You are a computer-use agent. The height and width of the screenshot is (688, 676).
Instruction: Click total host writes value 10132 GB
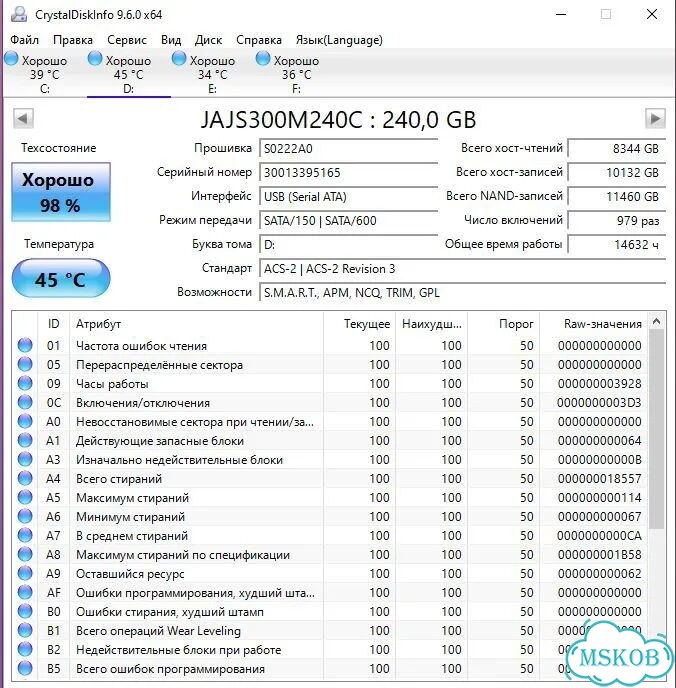(617, 172)
